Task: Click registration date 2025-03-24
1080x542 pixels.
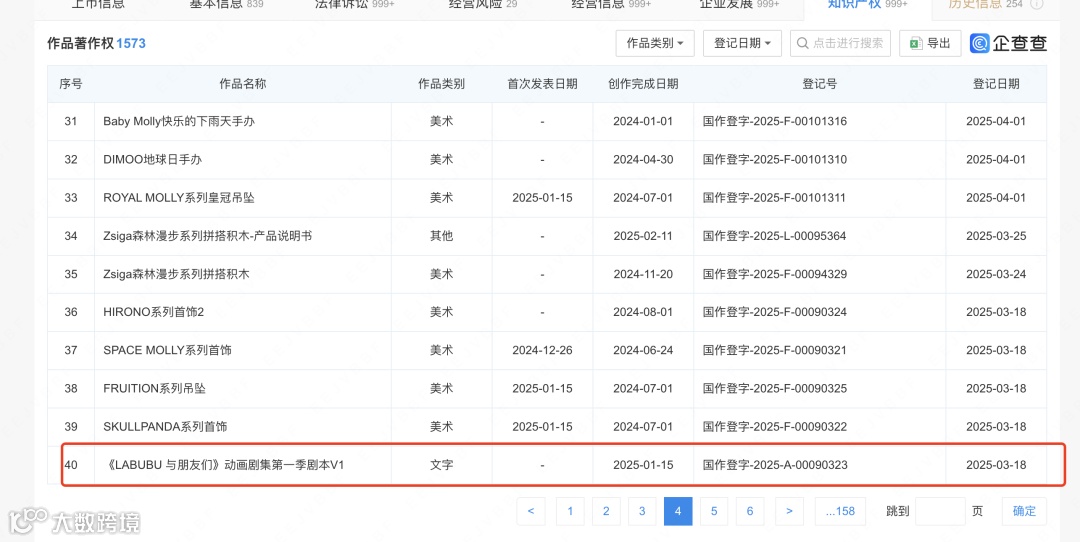Action: click(x=996, y=274)
